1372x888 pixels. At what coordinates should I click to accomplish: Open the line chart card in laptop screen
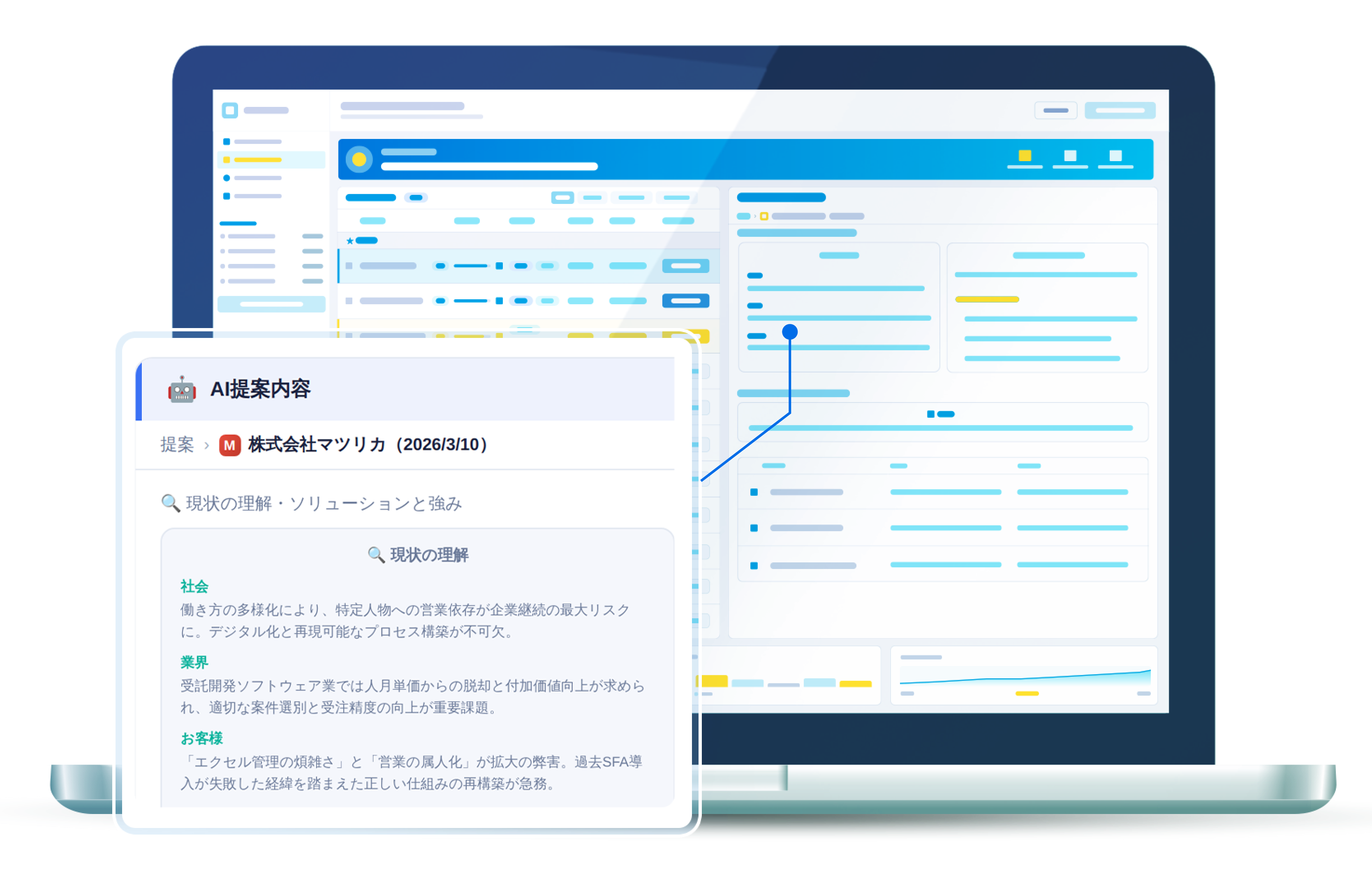click(x=1024, y=675)
